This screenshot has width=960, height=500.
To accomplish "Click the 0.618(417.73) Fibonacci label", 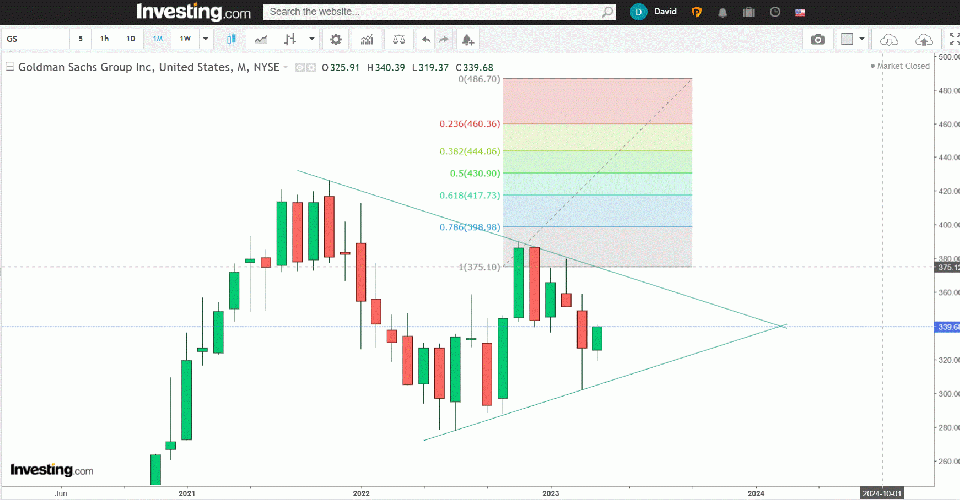I will pos(470,195).
